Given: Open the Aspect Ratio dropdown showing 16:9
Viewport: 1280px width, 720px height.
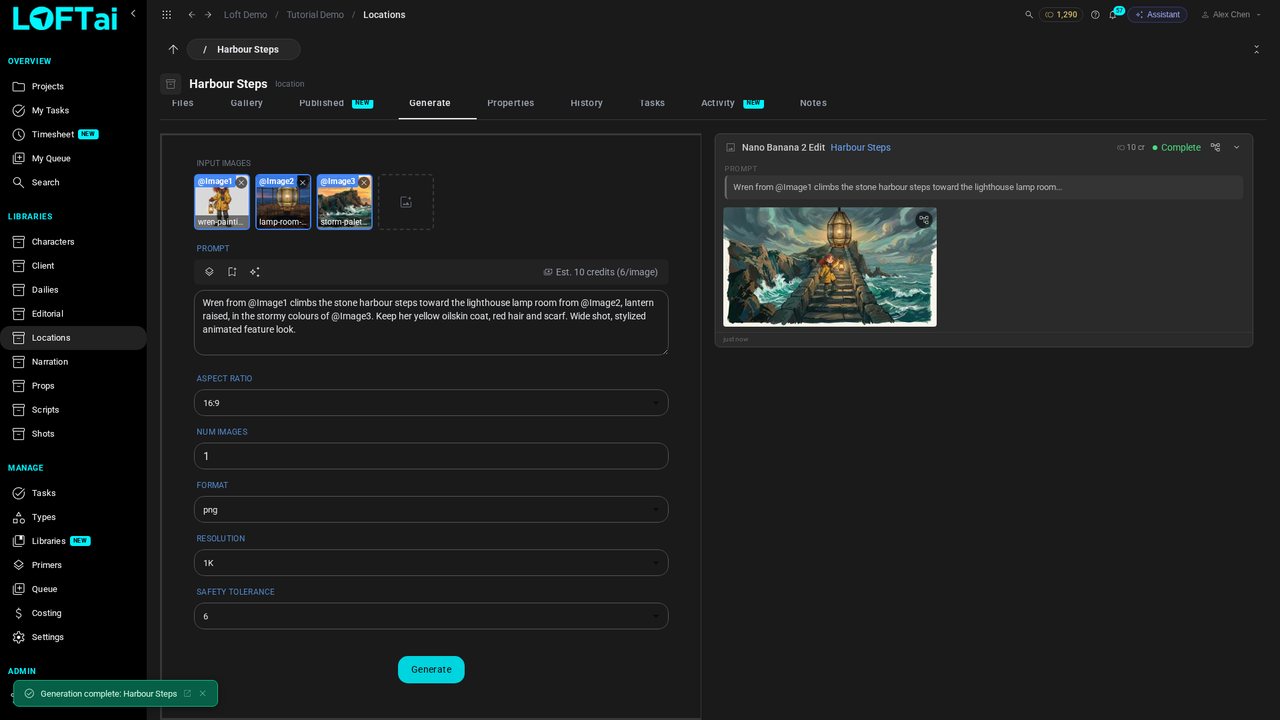Looking at the screenshot, I should pyautogui.click(x=431, y=403).
